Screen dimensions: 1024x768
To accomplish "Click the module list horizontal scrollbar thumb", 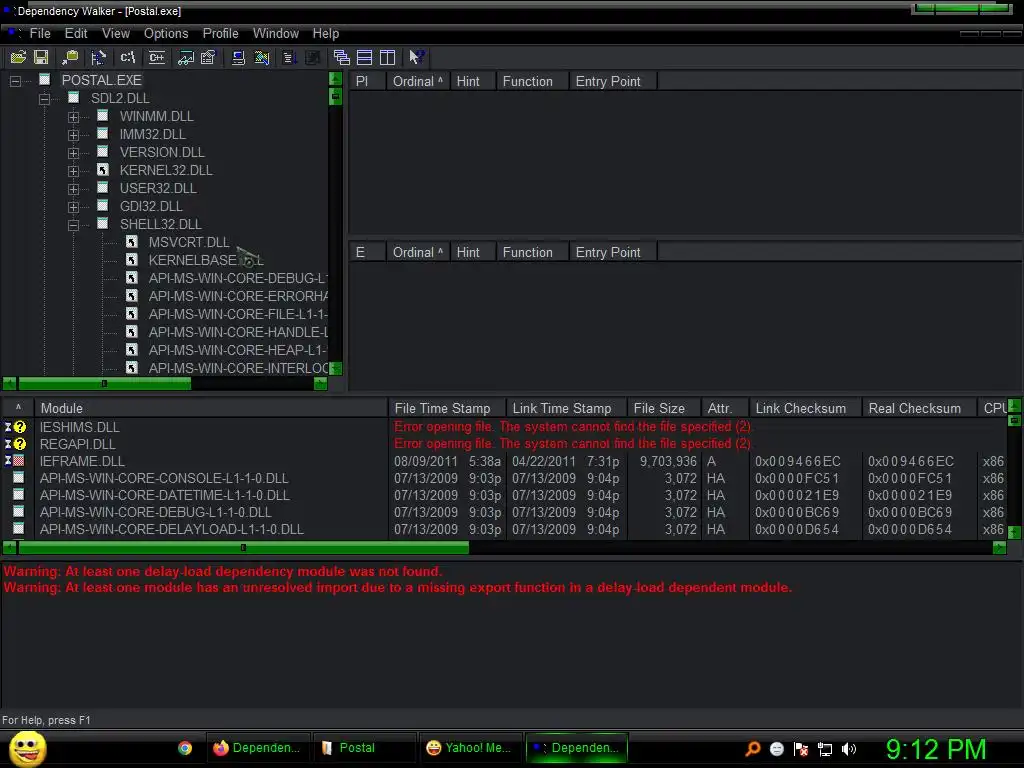I will point(243,547).
